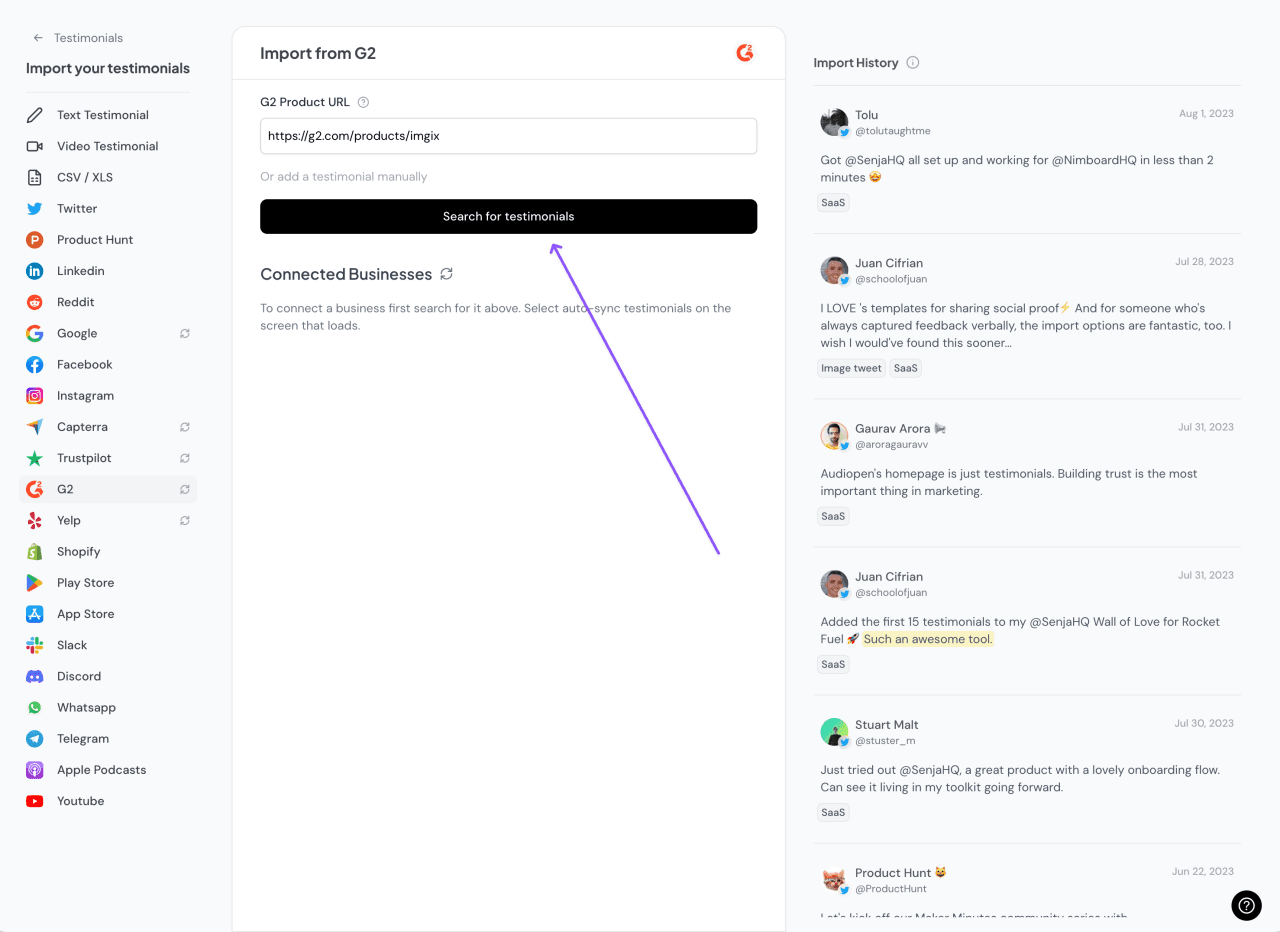The height and width of the screenshot is (932, 1280).
Task: Click the Instagram logo icon
Action: click(35, 396)
